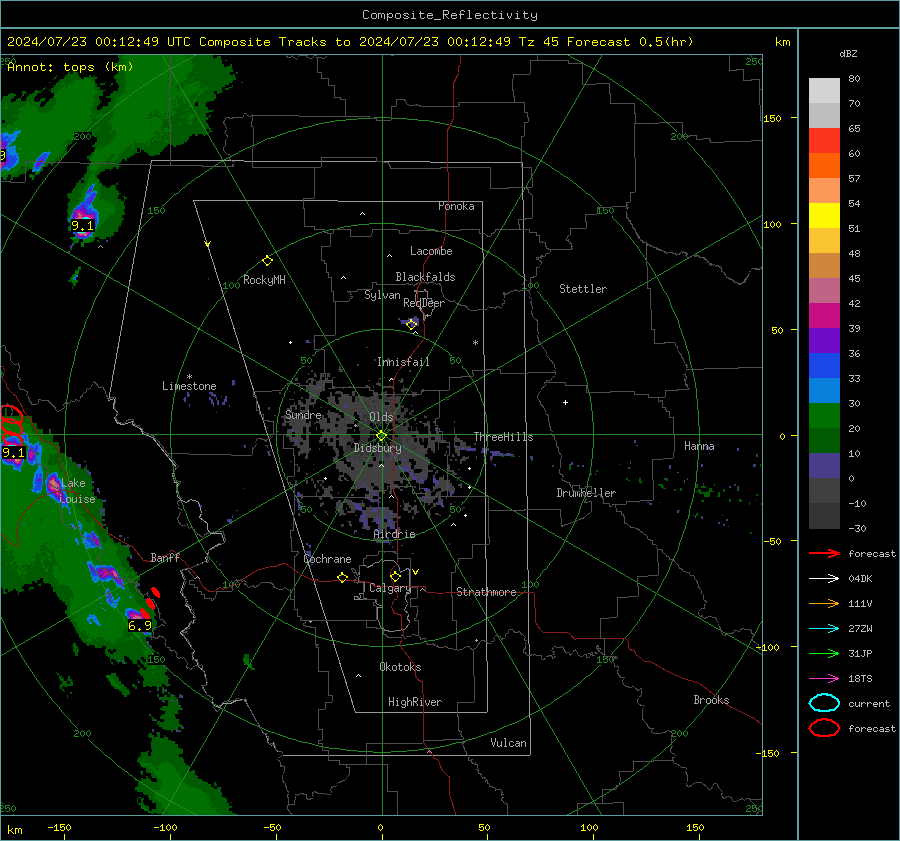Click the HighRiver town label
900x841 pixels.
tap(415, 702)
